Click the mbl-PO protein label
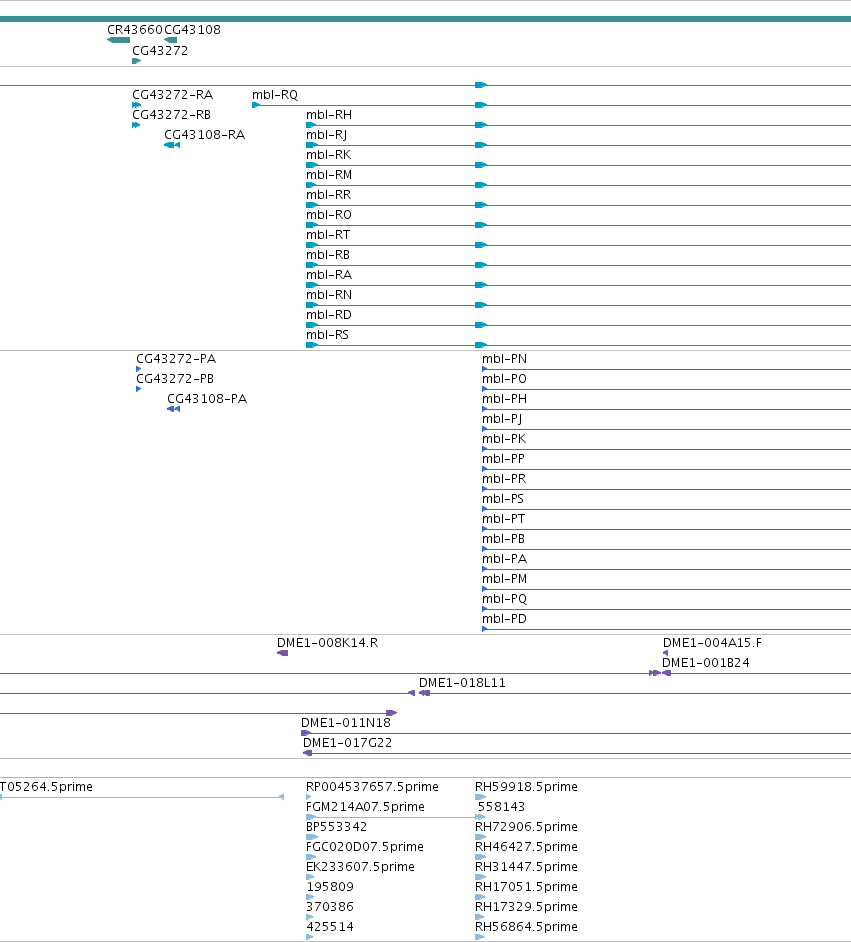851x942 pixels. tap(504, 378)
